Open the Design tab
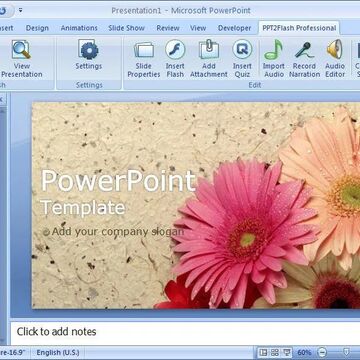 tap(37, 28)
